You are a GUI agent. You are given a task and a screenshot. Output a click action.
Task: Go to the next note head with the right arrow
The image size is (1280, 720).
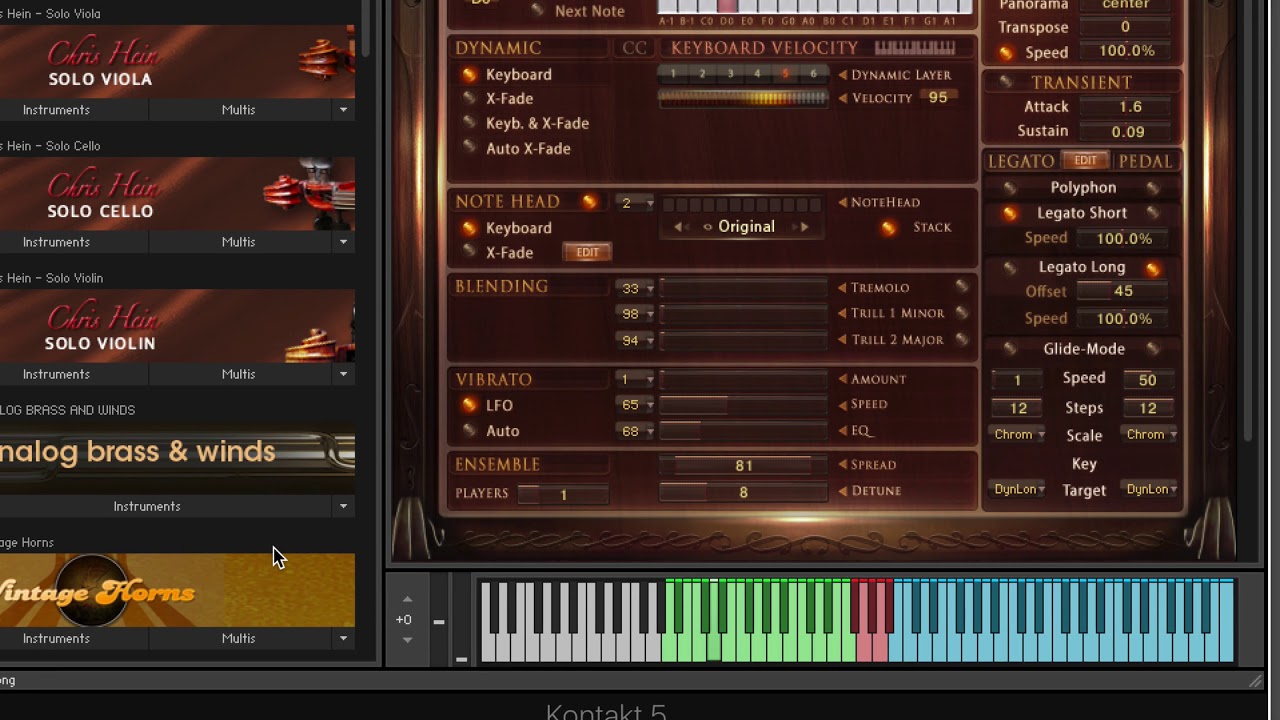click(801, 227)
